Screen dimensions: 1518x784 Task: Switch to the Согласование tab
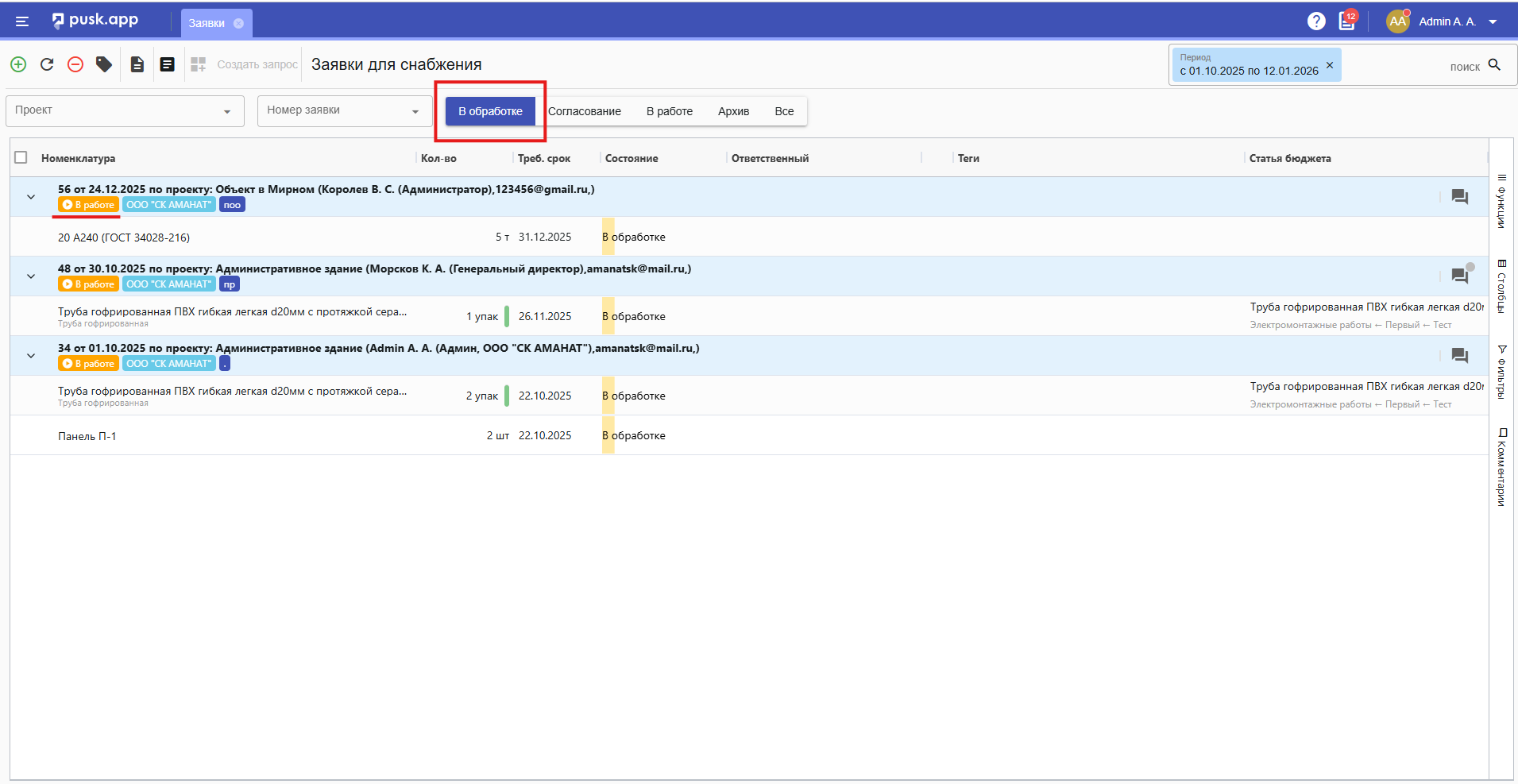point(585,111)
